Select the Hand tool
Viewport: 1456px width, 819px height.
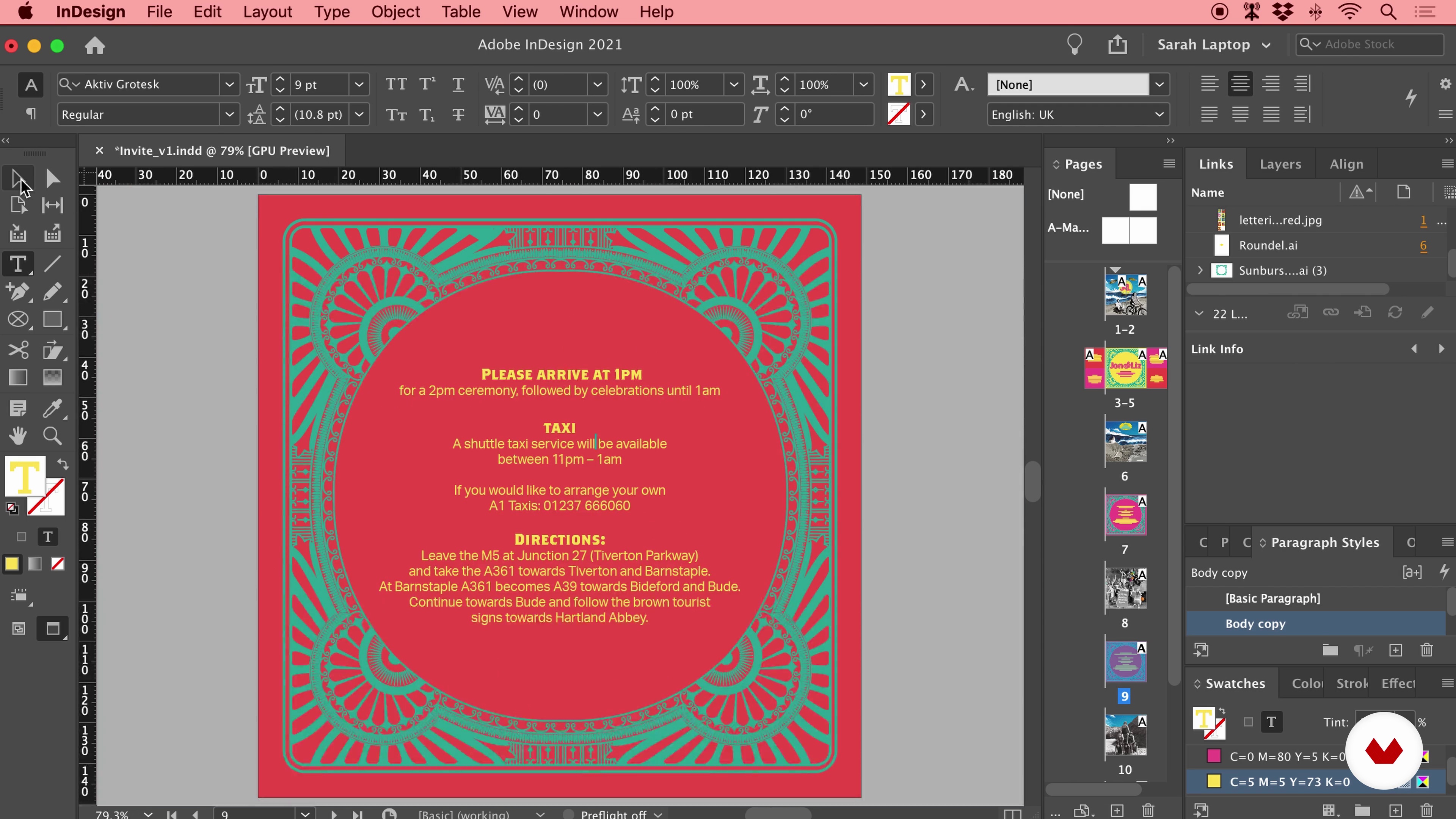17,436
